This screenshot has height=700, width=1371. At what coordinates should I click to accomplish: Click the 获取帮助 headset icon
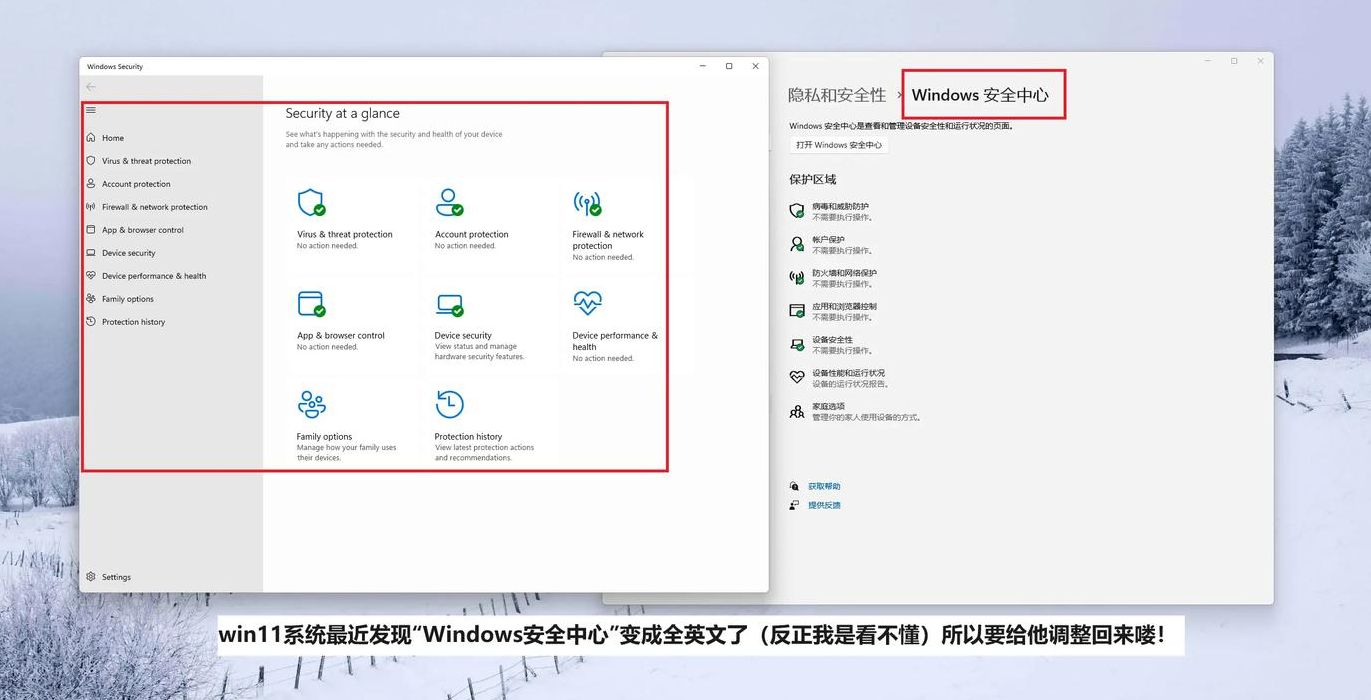794,486
